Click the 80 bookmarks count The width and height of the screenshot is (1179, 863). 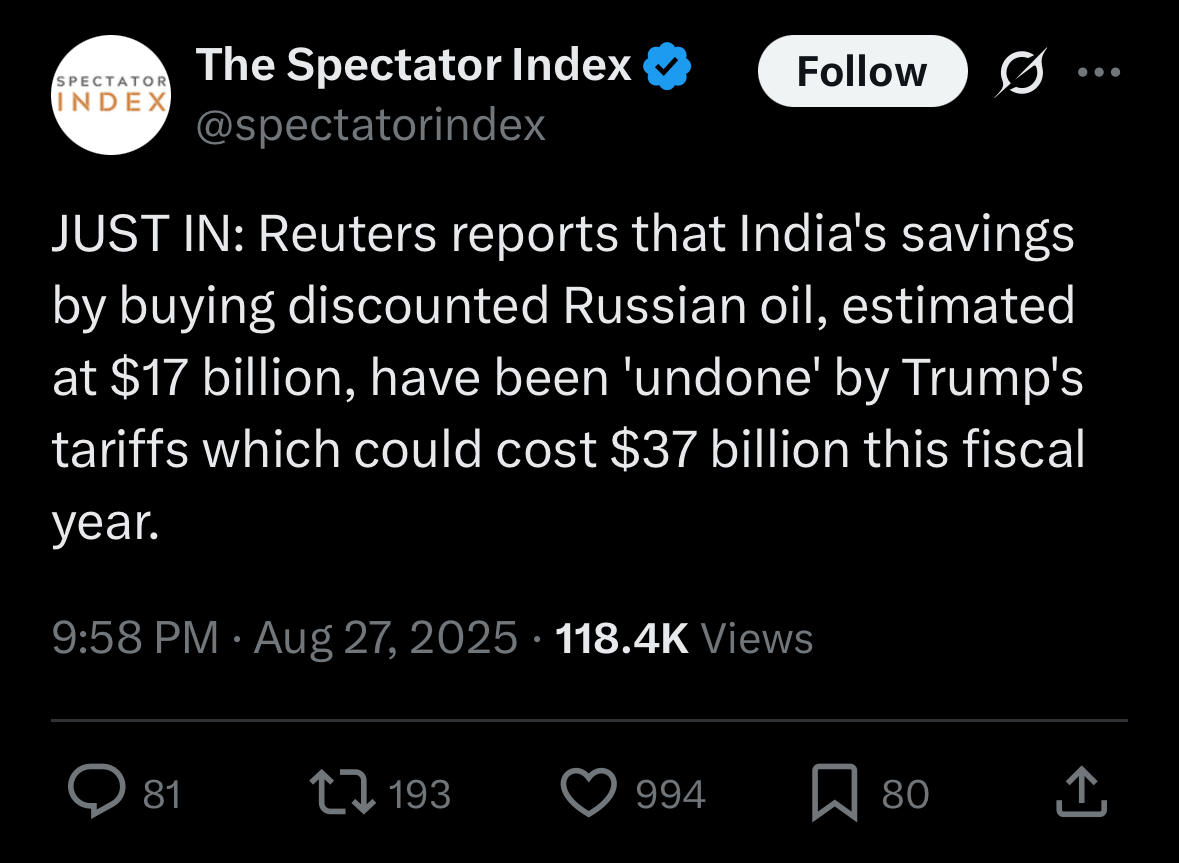905,795
